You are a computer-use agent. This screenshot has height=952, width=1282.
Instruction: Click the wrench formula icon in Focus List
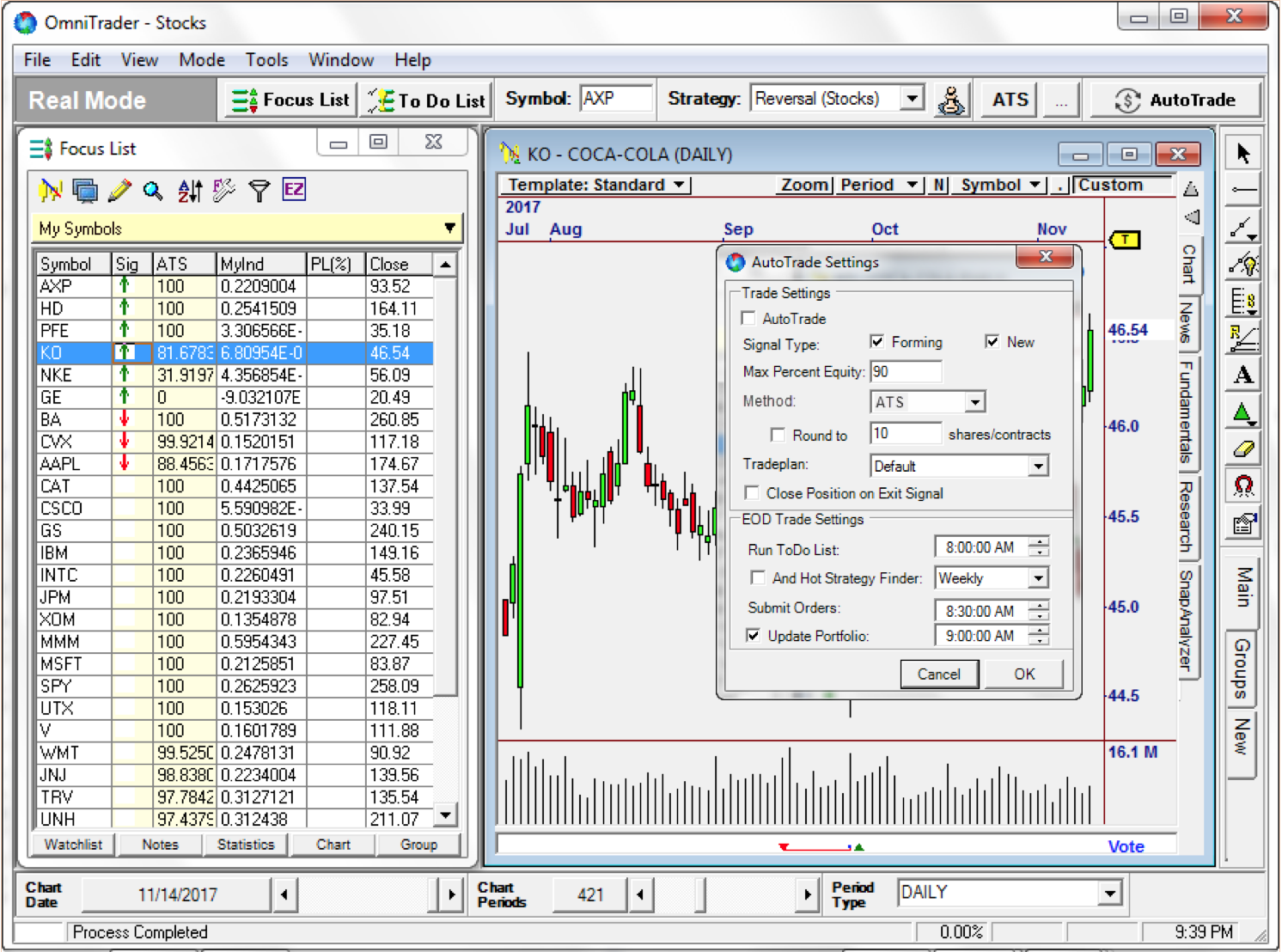coord(223,190)
